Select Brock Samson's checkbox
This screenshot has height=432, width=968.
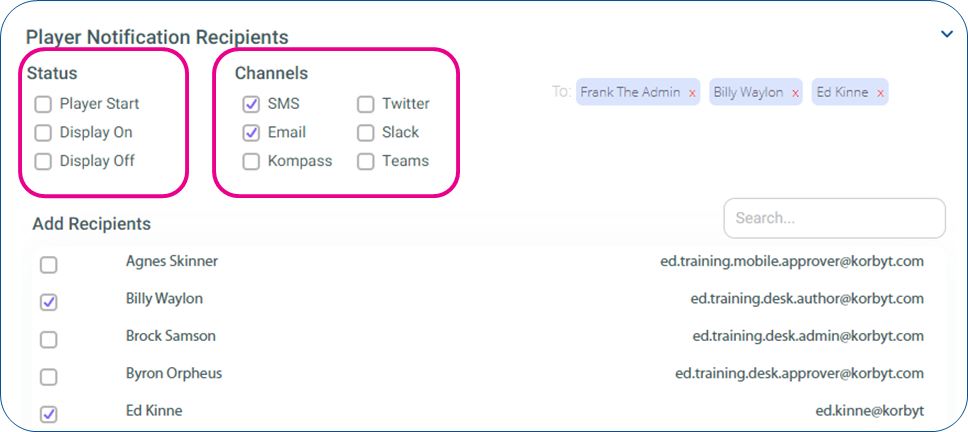pyautogui.click(x=48, y=339)
